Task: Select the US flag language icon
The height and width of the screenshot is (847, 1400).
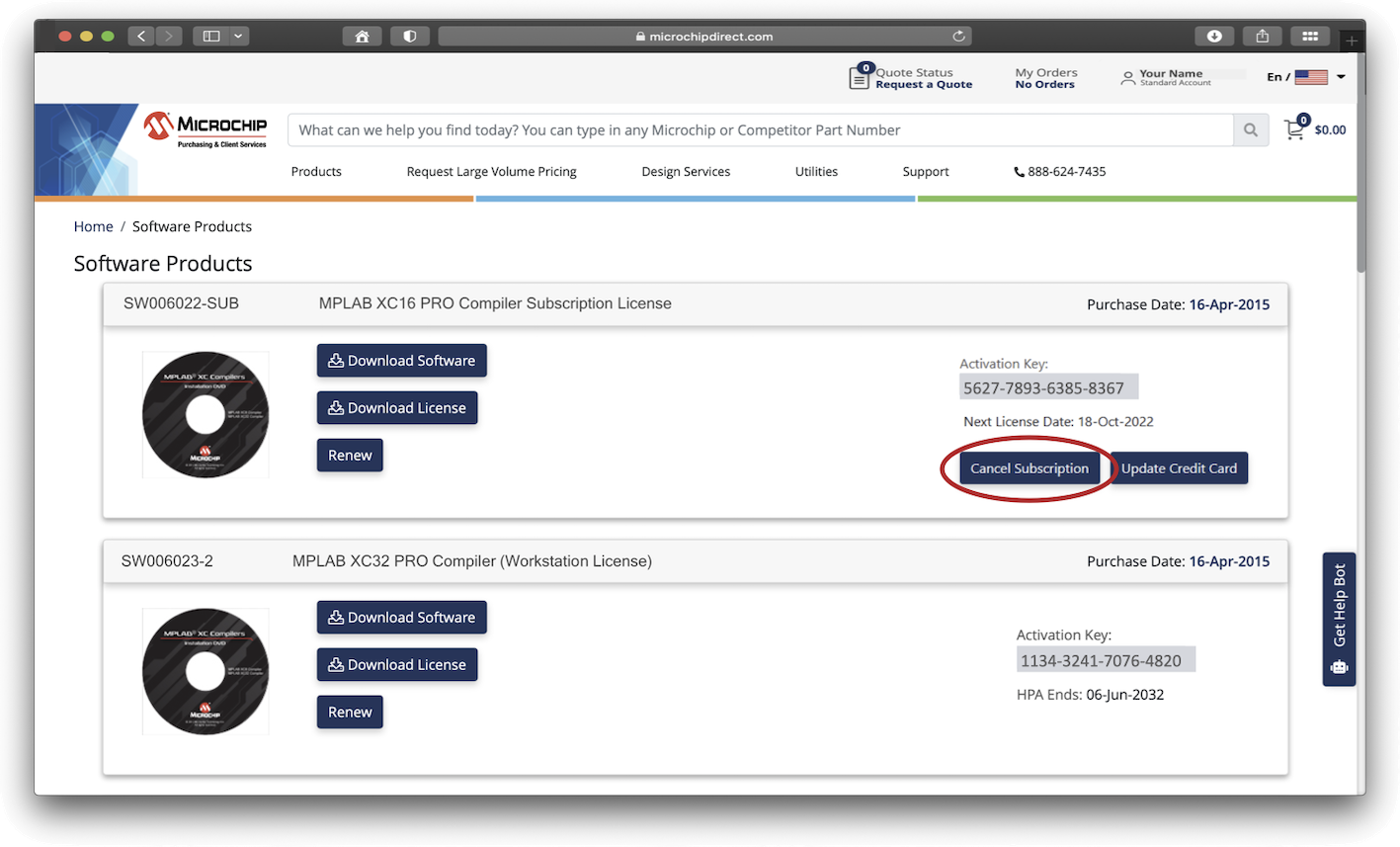Action: tap(1311, 77)
